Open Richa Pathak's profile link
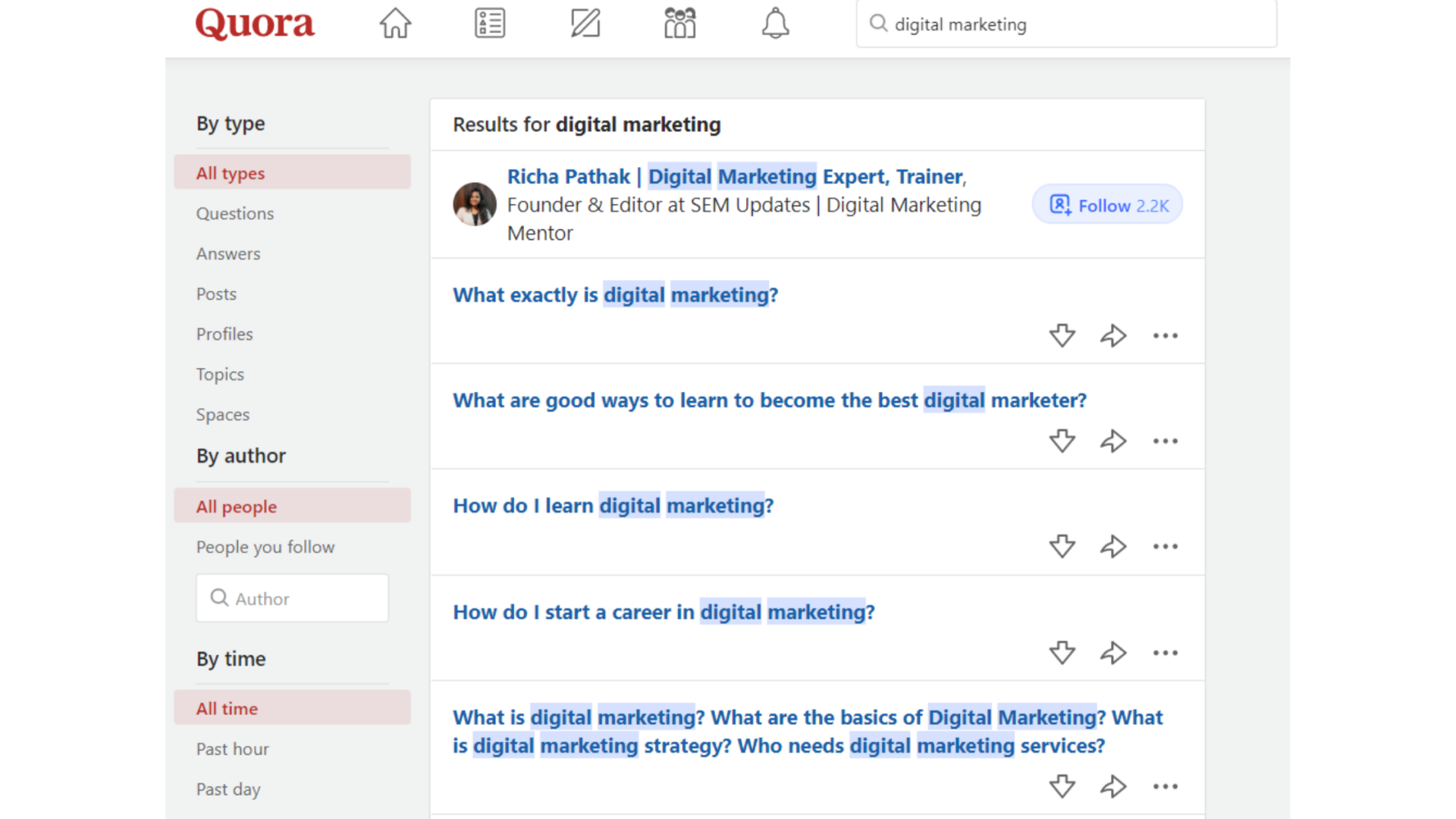The width and height of the screenshot is (1456, 819). coord(736,177)
